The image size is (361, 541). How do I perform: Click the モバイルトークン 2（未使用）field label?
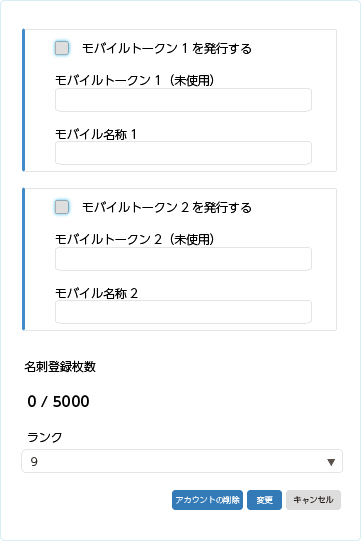(x=135, y=239)
